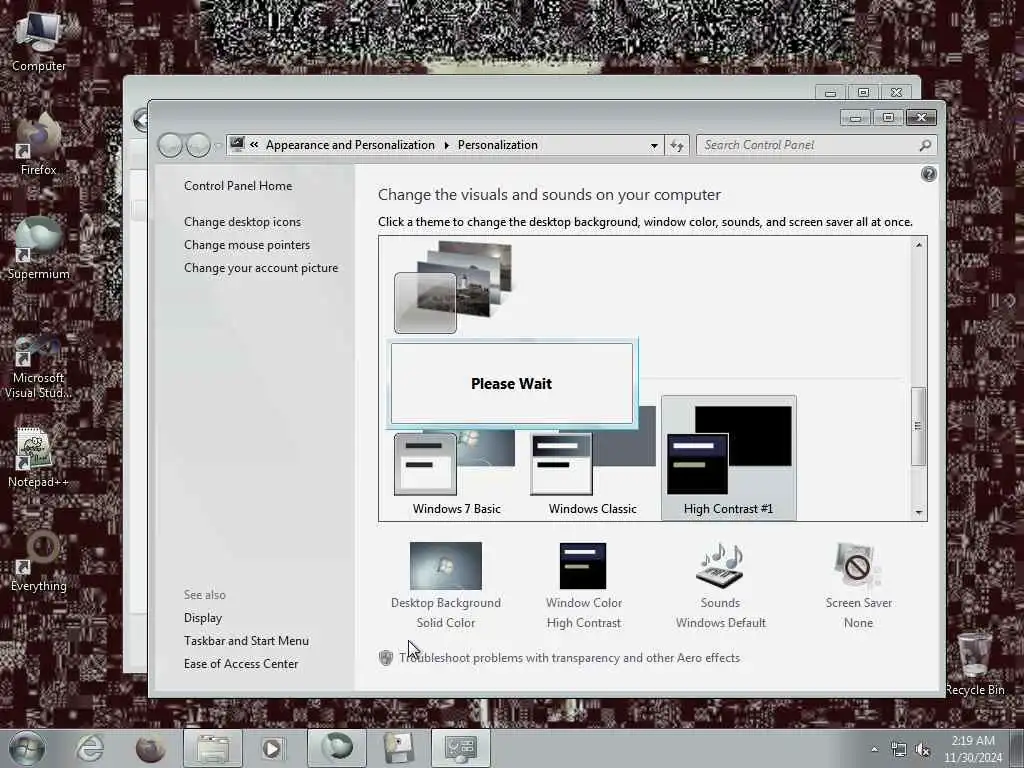Open Microsoft Visual Studio desktop shortcut
The image size is (1024, 768).
point(39,366)
